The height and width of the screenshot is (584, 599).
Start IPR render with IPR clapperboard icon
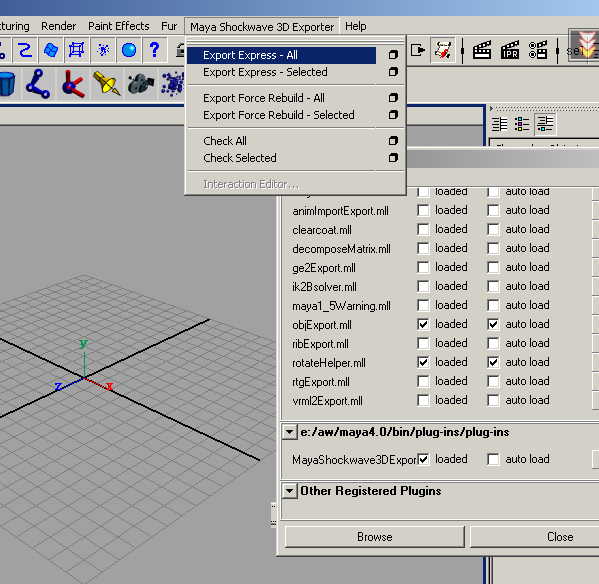510,50
